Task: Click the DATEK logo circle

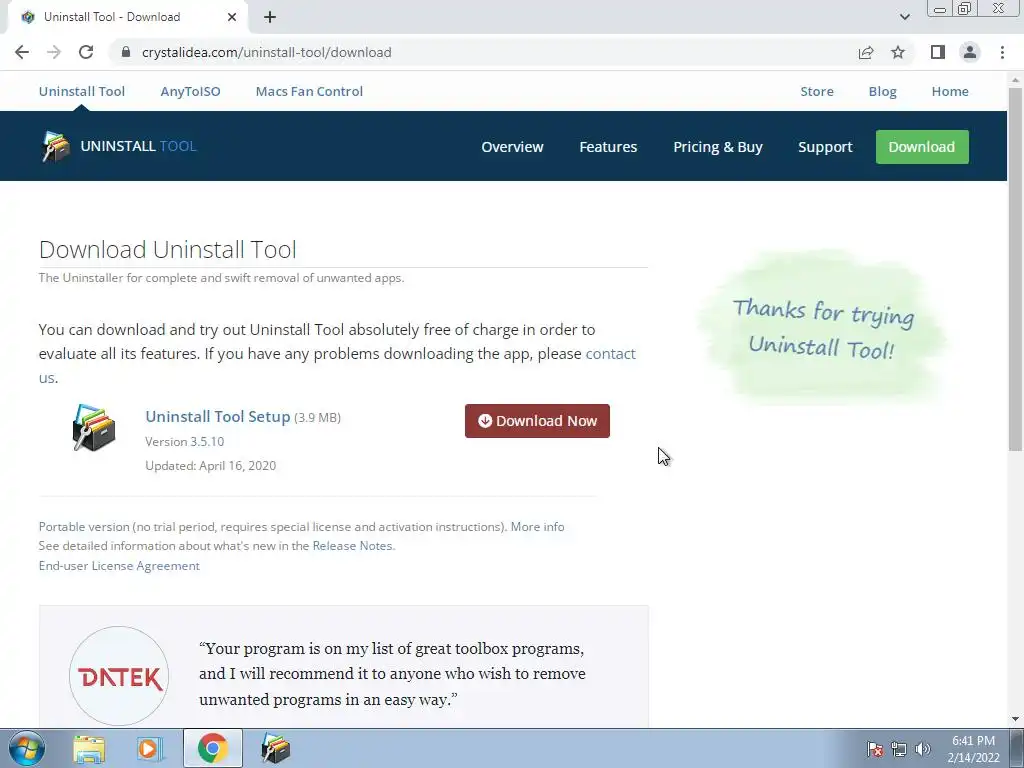Action: 119,676
